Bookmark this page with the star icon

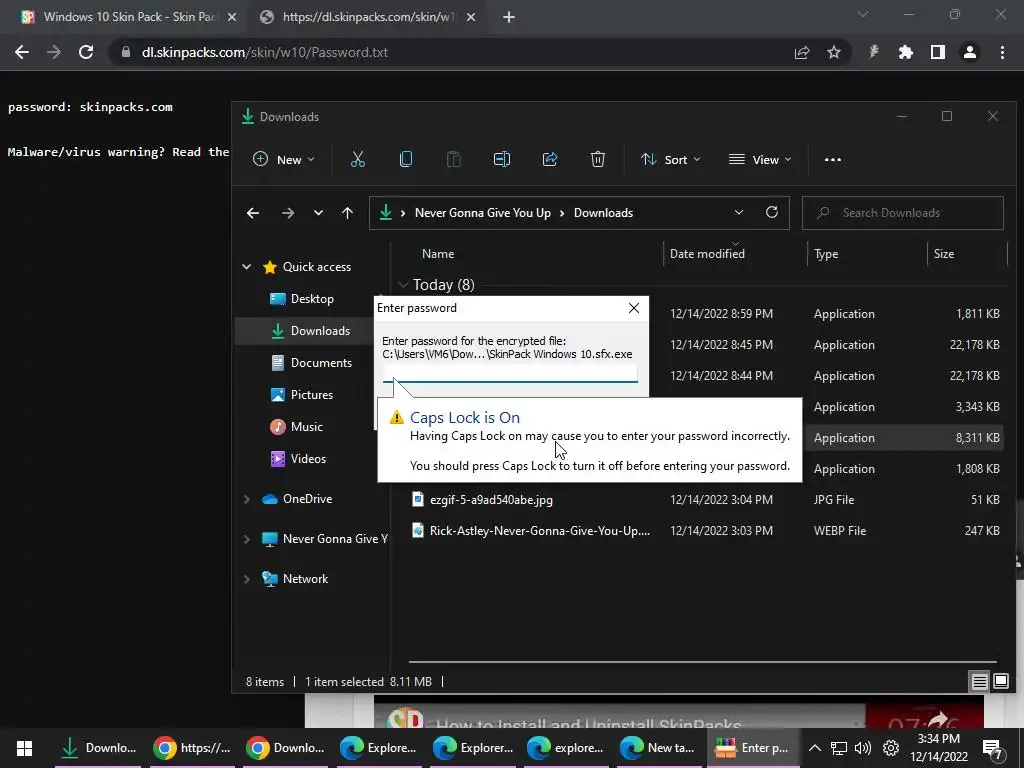834,52
